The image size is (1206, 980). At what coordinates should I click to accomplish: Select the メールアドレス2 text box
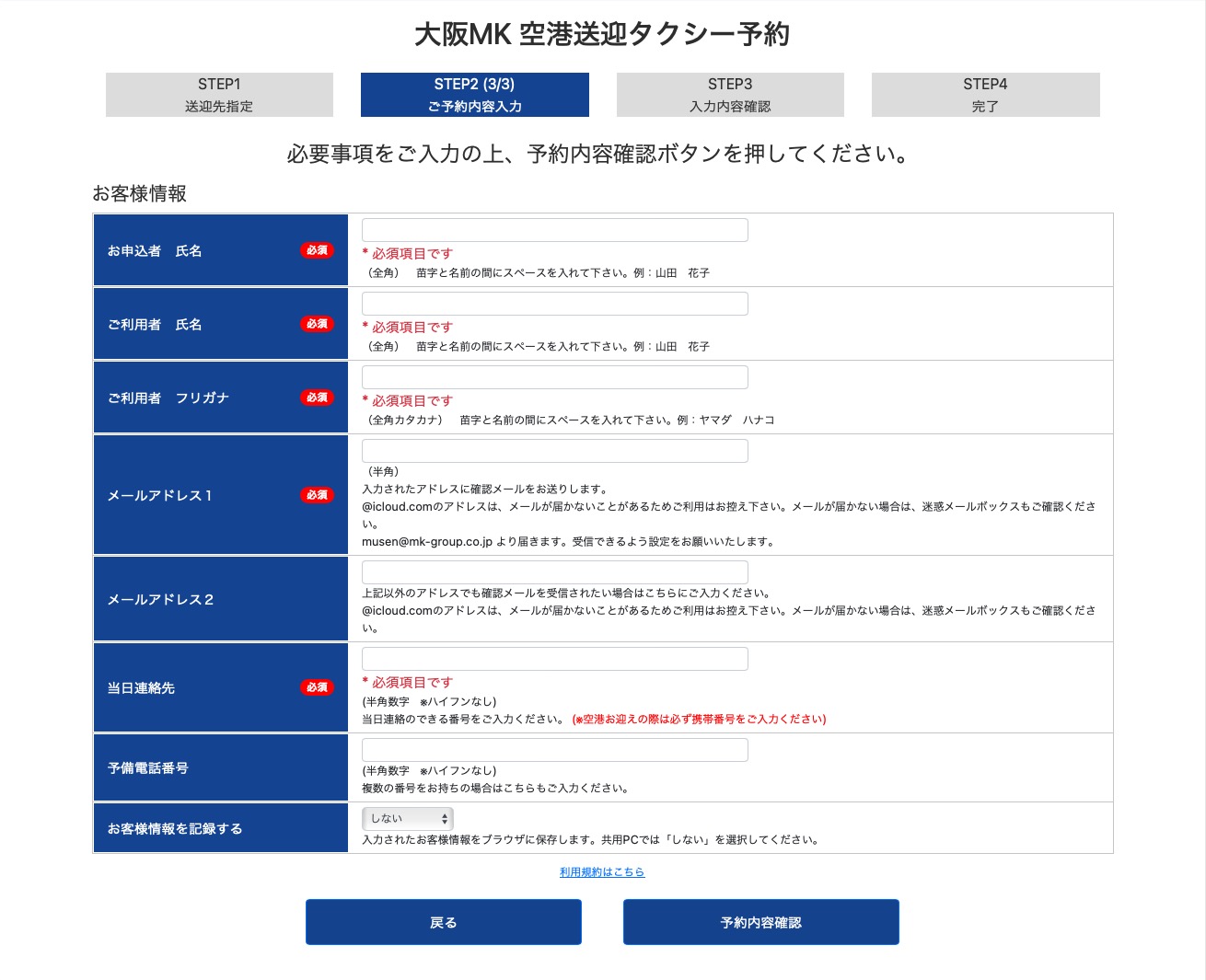pos(554,571)
